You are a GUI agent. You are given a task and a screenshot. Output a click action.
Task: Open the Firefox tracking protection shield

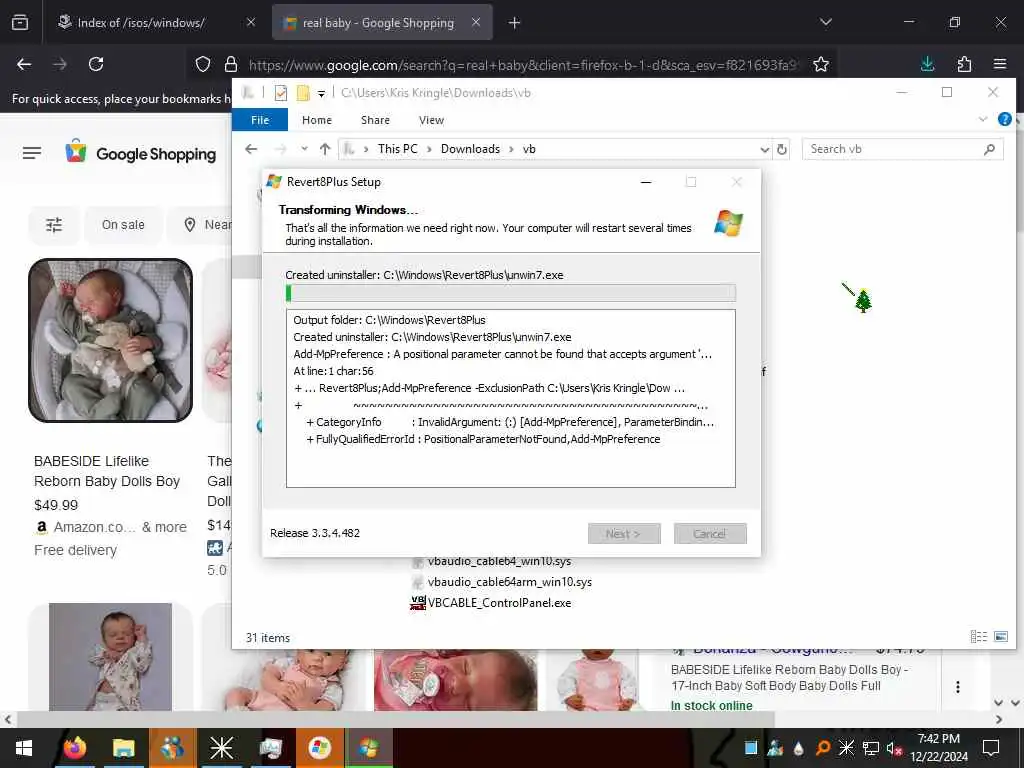pyautogui.click(x=203, y=64)
